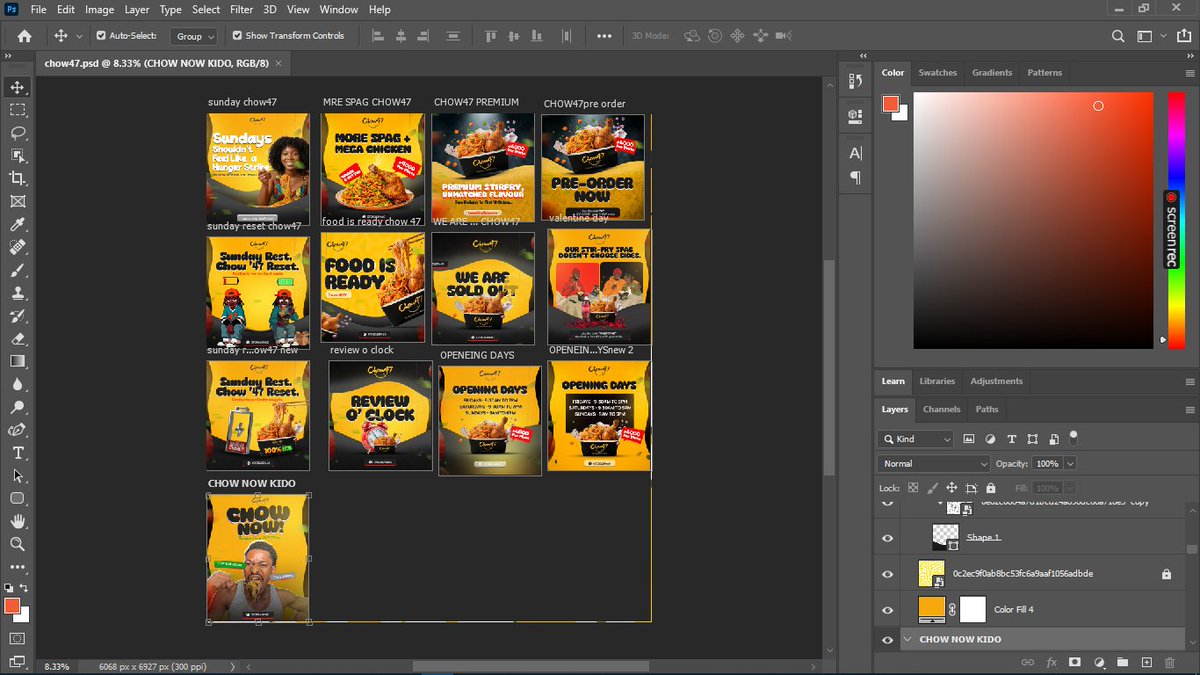Expand the status bar info arrow
Viewport: 1200px width, 675px height.
point(233,666)
